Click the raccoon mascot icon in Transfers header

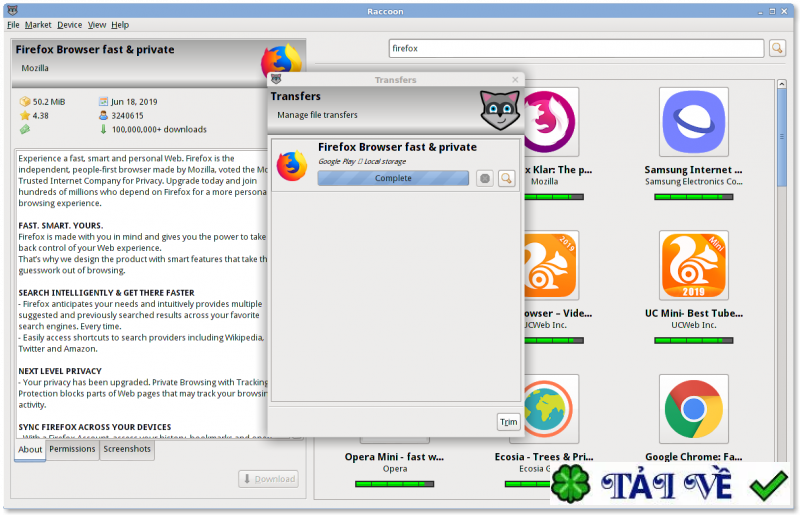tap(500, 109)
